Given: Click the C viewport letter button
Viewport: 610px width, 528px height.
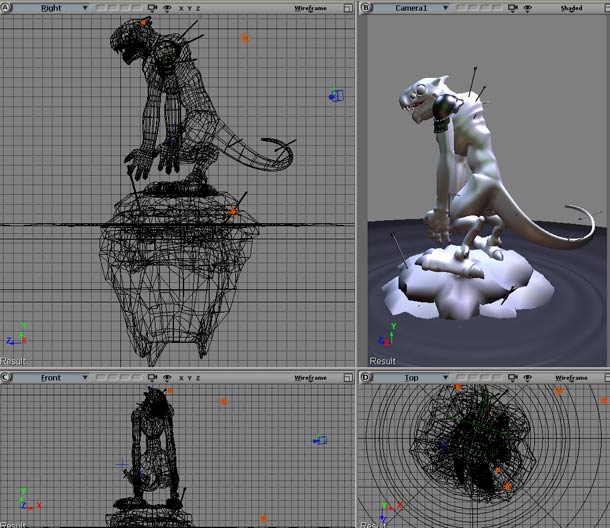Looking at the screenshot, I should coord(5,377).
